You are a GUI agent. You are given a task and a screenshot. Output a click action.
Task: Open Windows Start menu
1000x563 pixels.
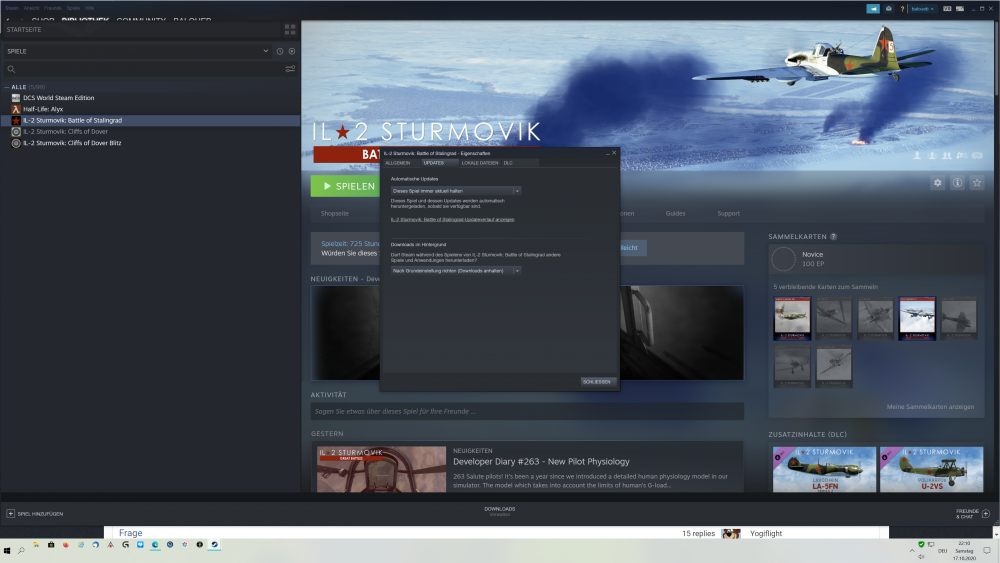coord(7,550)
